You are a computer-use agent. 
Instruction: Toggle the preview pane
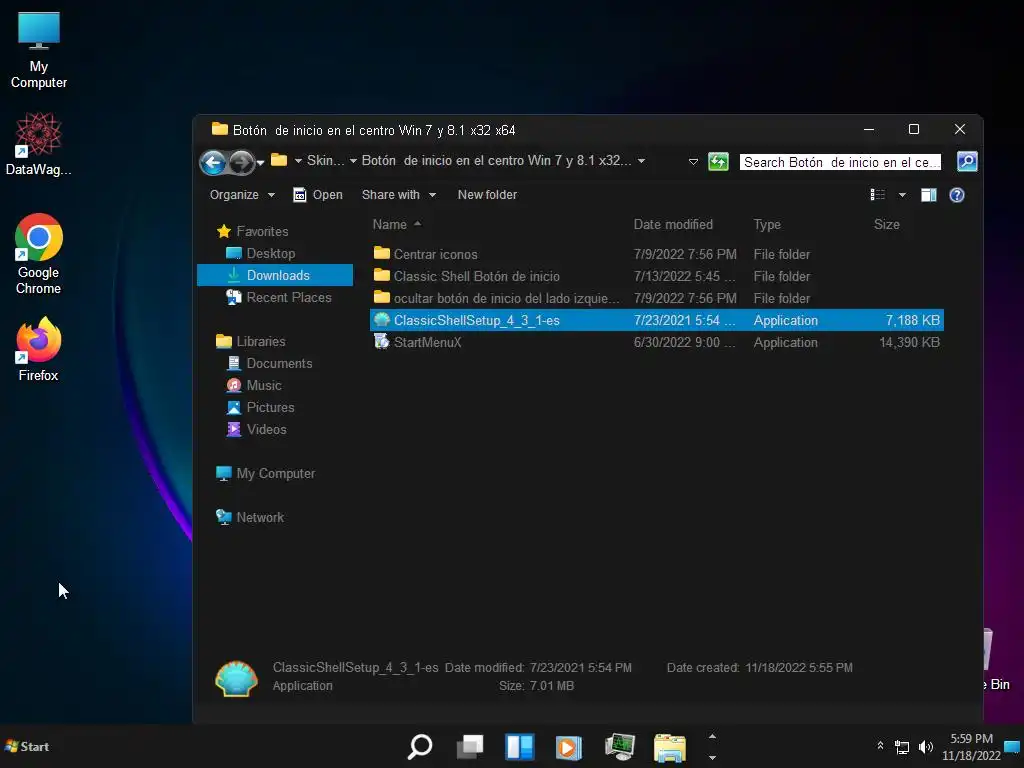tap(928, 195)
